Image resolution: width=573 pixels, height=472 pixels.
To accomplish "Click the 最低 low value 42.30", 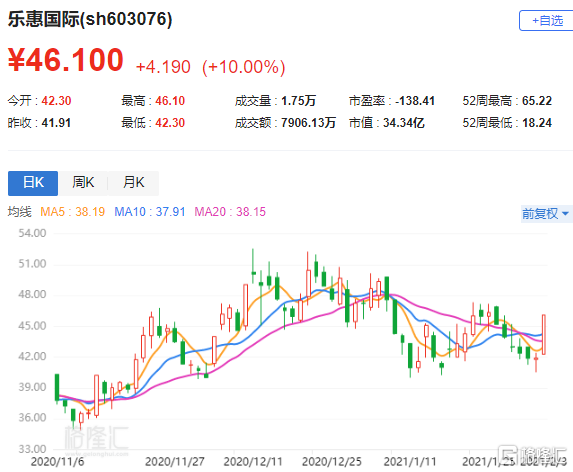I will [170, 123].
